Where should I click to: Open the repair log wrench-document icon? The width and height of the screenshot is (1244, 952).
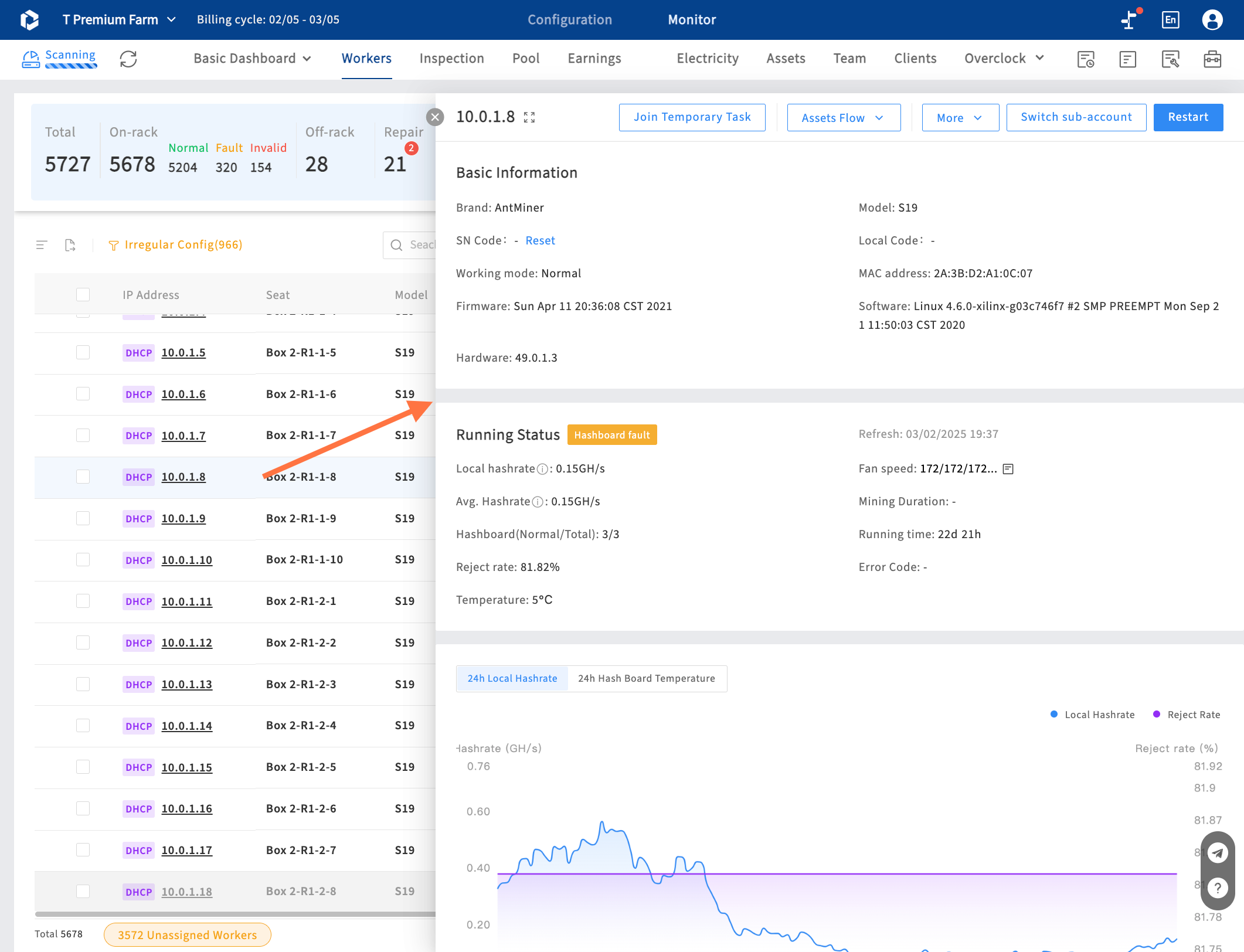[x=1170, y=59]
